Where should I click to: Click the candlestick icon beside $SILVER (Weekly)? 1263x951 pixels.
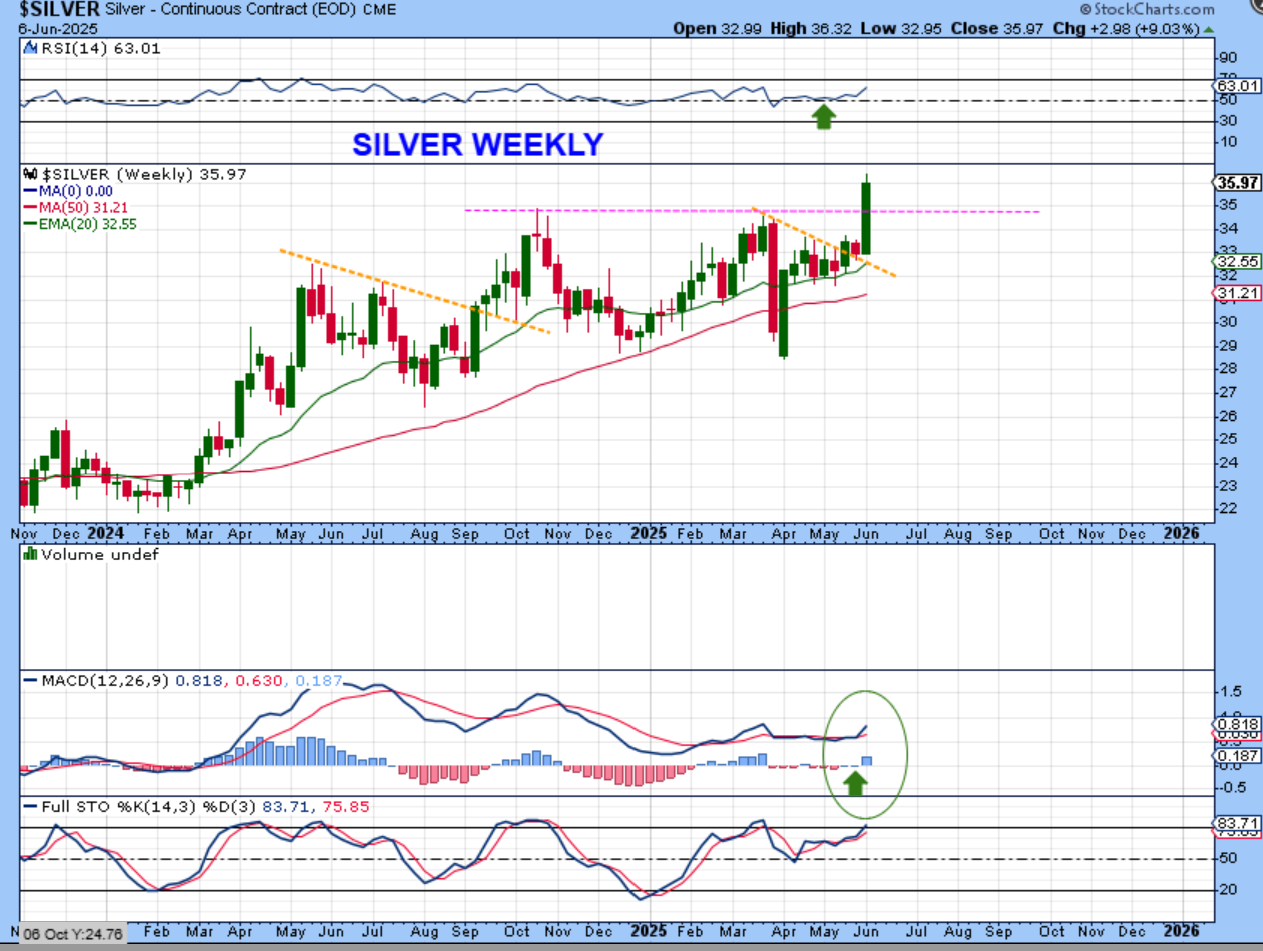click(x=28, y=174)
